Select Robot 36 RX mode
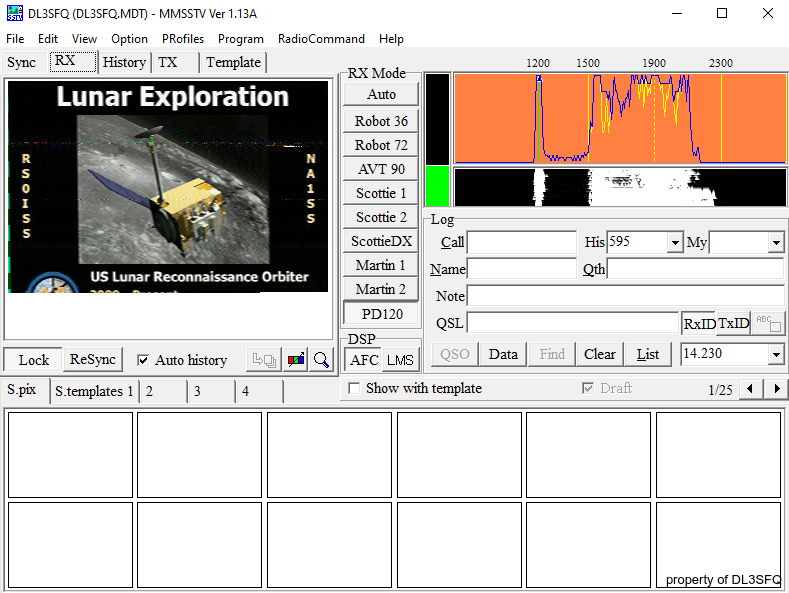 tap(381, 121)
